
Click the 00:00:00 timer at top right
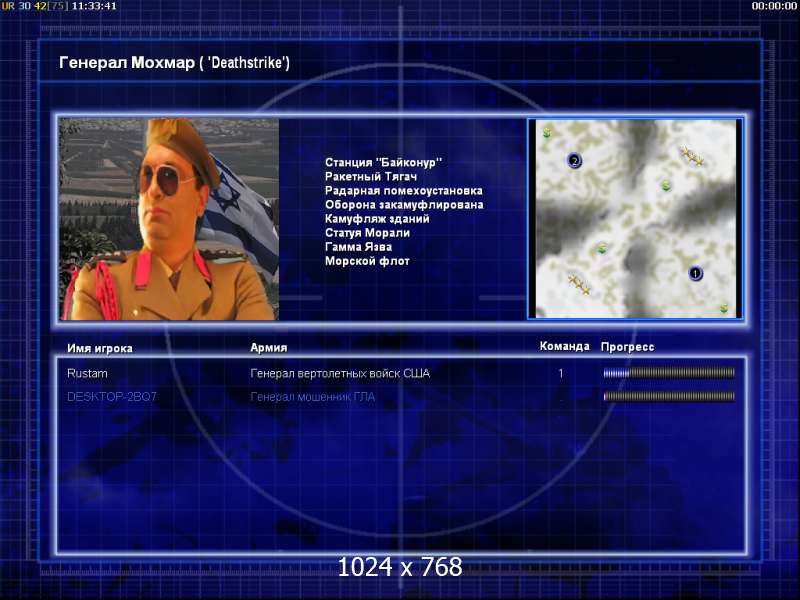tap(773, 6)
